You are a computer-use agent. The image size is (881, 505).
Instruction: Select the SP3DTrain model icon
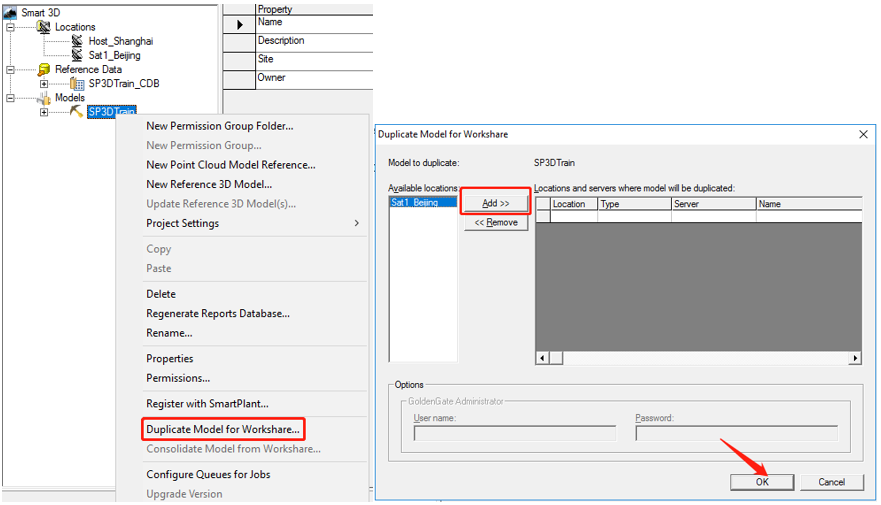(76, 112)
